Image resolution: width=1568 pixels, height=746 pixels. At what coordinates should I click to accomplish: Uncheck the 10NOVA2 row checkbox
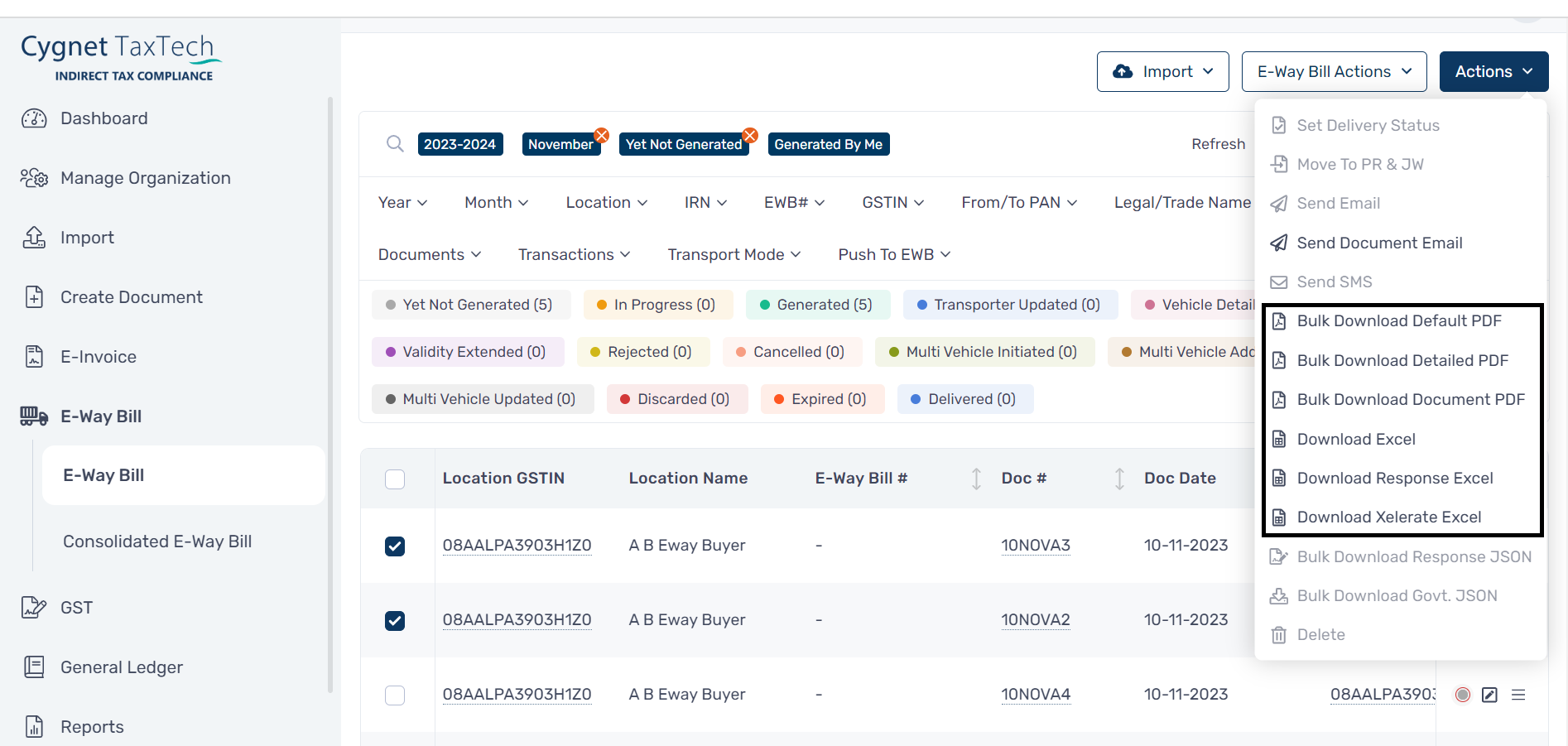[395, 621]
